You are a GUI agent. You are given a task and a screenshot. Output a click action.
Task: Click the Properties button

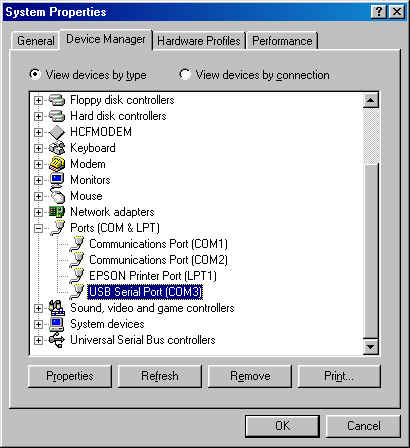tap(70, 376)
